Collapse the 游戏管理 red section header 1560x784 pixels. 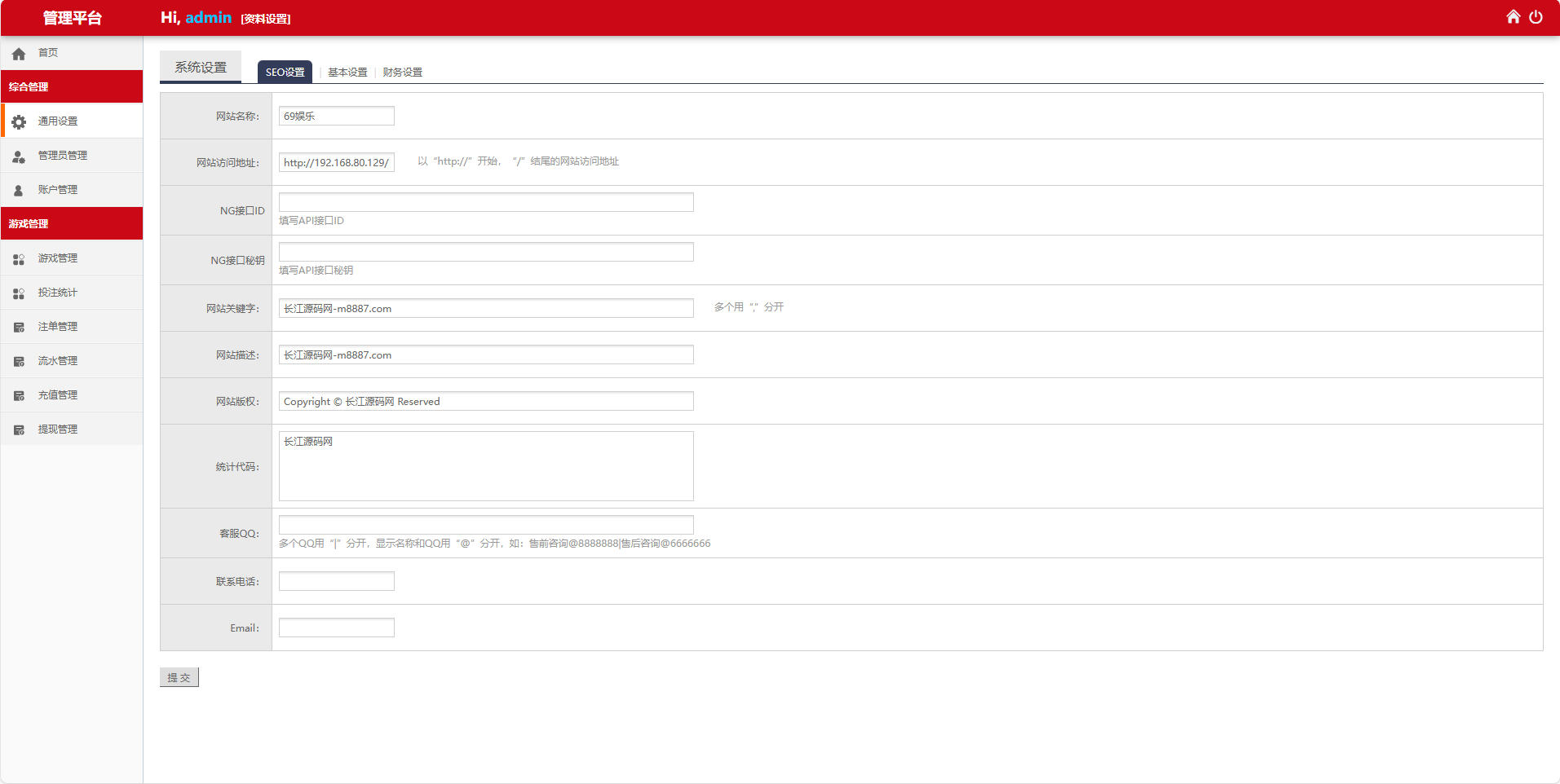point(72,223)
